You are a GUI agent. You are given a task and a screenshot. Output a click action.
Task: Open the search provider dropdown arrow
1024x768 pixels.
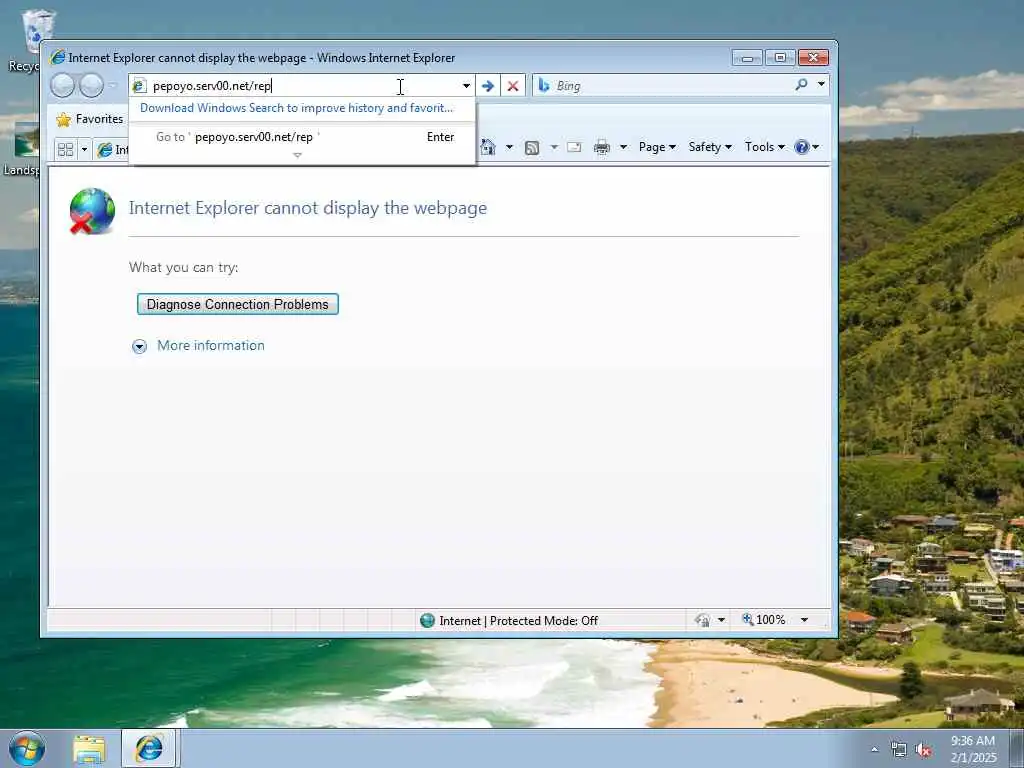[x=821, y=84]
